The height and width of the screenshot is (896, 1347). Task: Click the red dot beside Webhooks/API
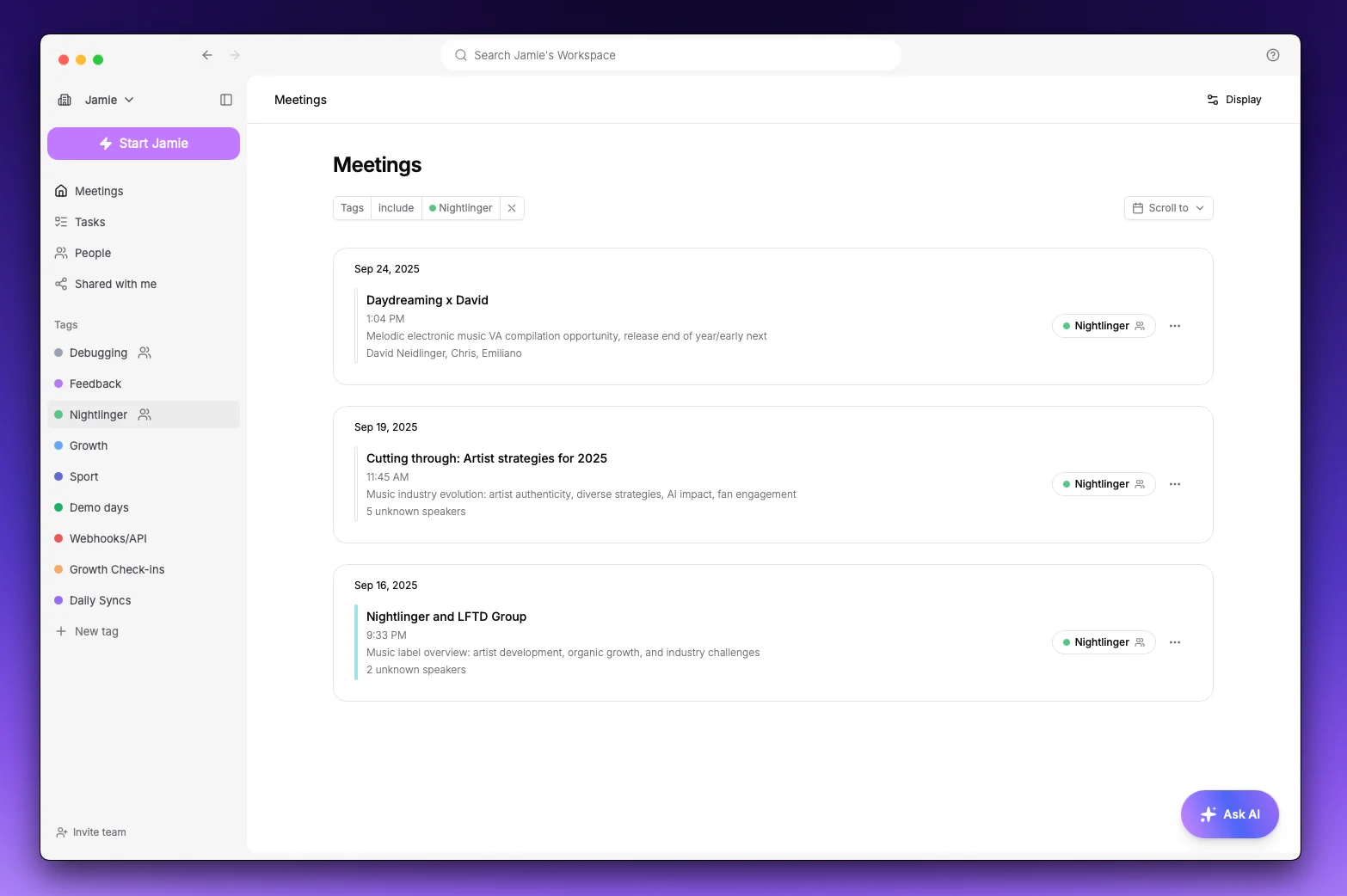click(58, 538)
